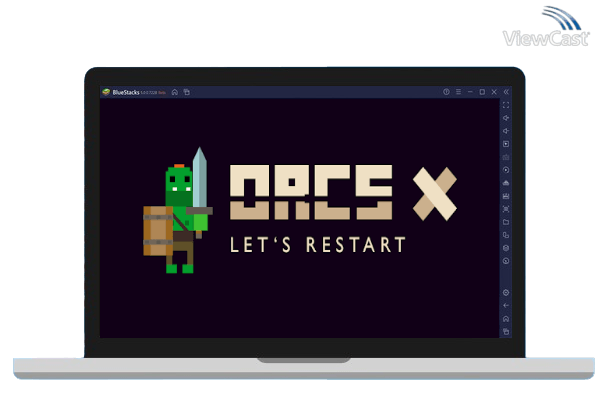Click the Android back arrow in sidebar
The image size is (602, 414).
point(506,306)
